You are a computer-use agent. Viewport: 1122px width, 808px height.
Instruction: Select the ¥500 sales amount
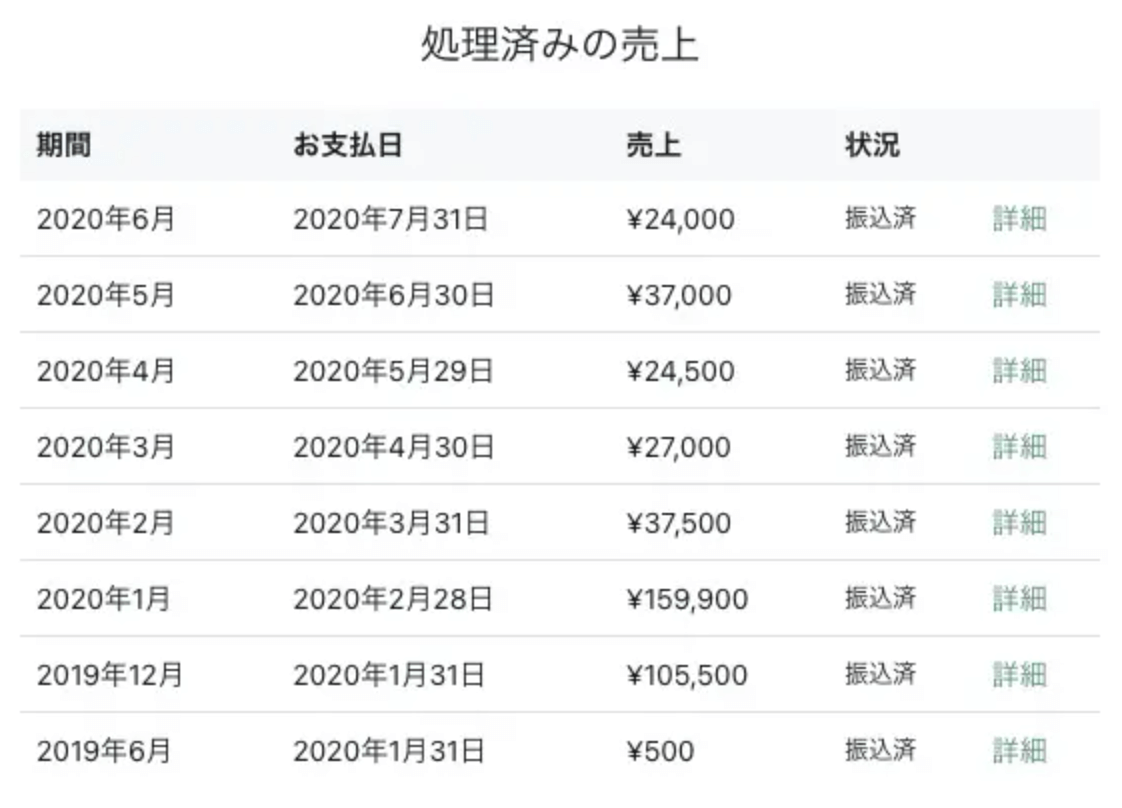coord(660,751)
